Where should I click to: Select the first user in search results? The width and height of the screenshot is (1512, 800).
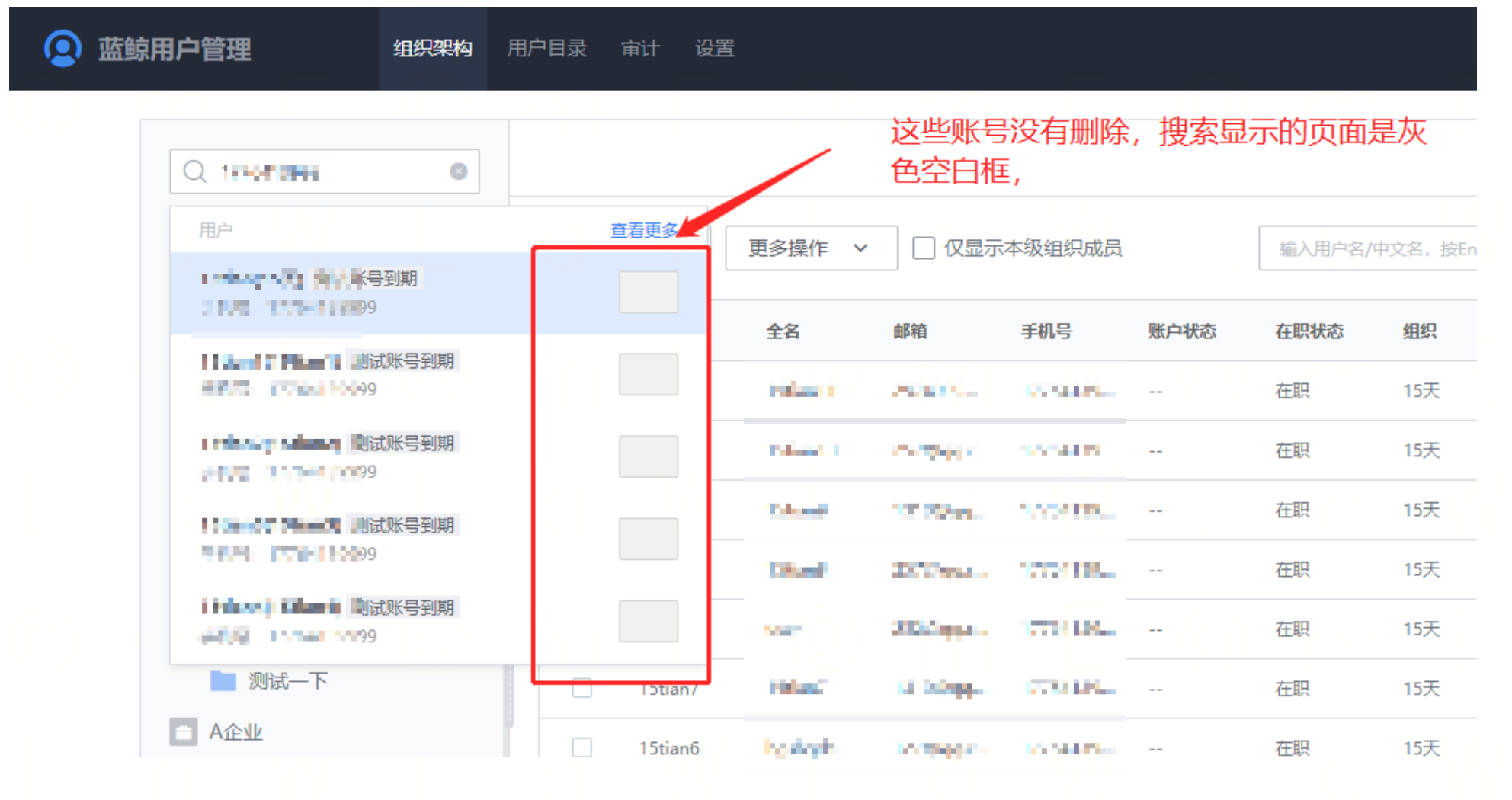pyautogui.click(x=320, y=293)
